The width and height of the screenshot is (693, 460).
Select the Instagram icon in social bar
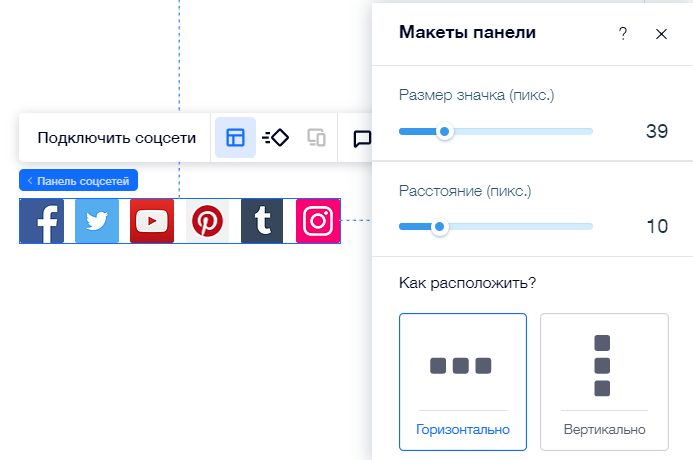click(318, 221)
